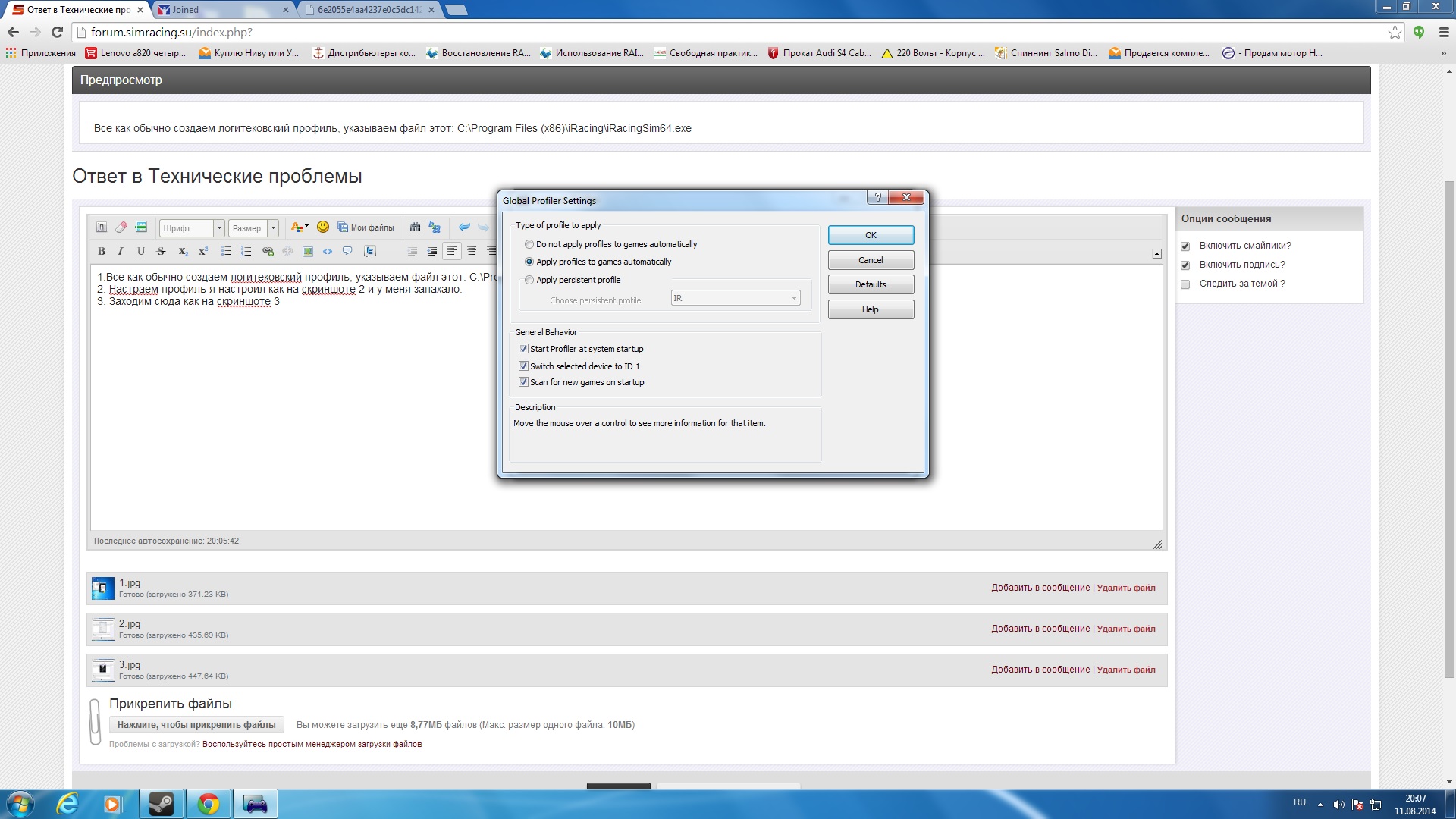The image size is (1456, 819).
Task: Open the Шрифт font dropdown
Action: [x=219, y=227]
